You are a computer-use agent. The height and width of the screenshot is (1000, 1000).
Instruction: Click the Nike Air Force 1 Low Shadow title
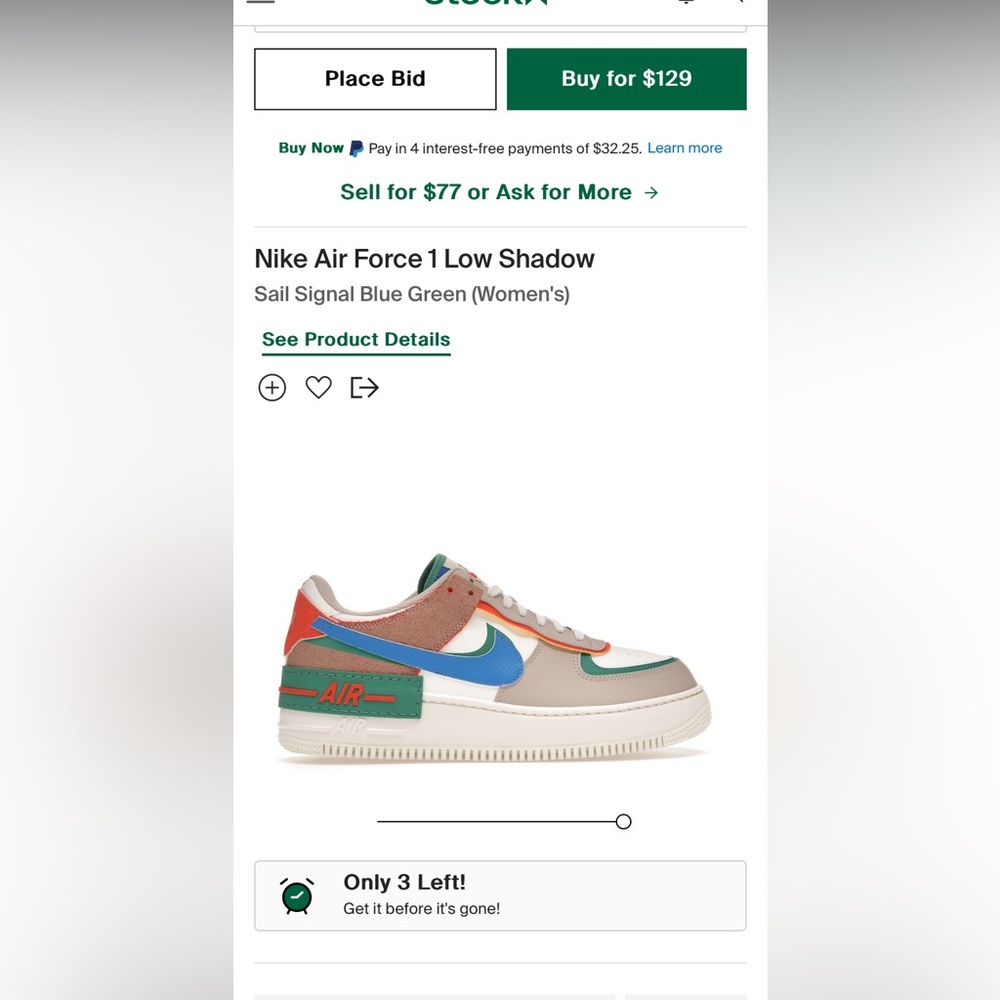tap(424, 259)
